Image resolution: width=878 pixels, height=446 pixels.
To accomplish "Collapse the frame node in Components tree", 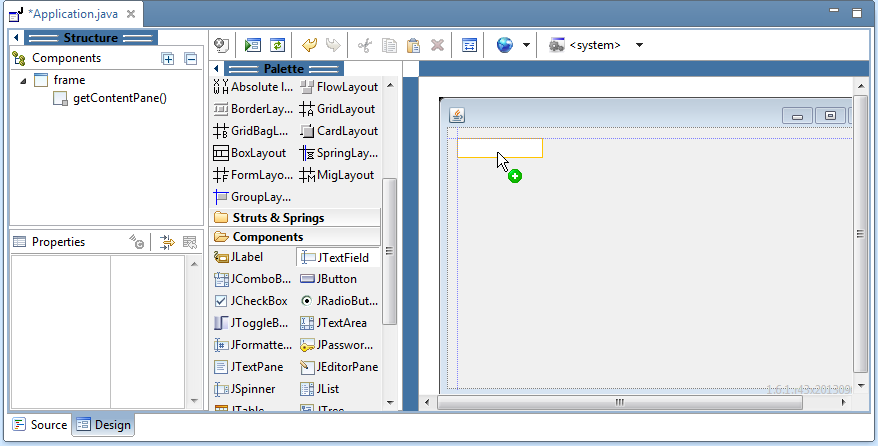I will pos(23,80).
